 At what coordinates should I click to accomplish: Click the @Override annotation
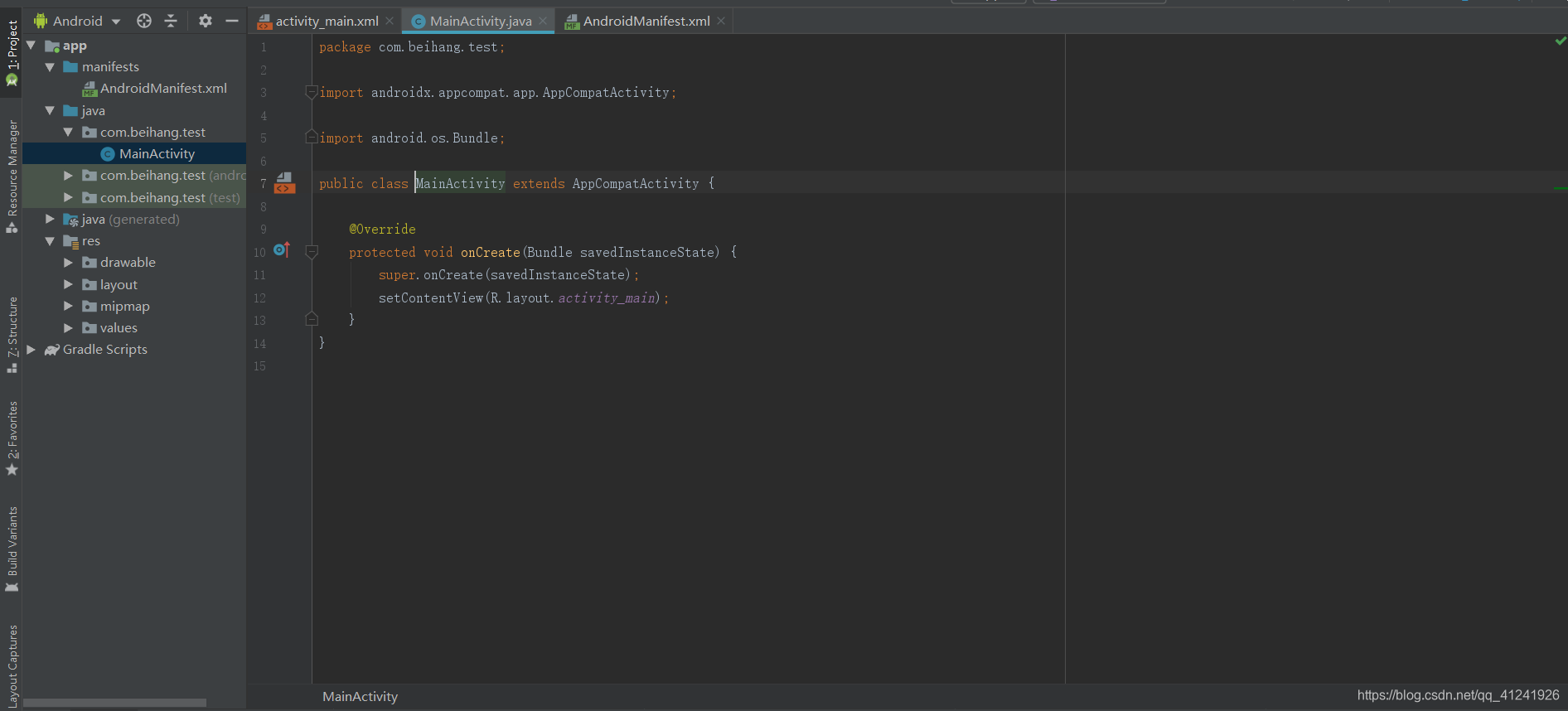(x=382, y=230)
